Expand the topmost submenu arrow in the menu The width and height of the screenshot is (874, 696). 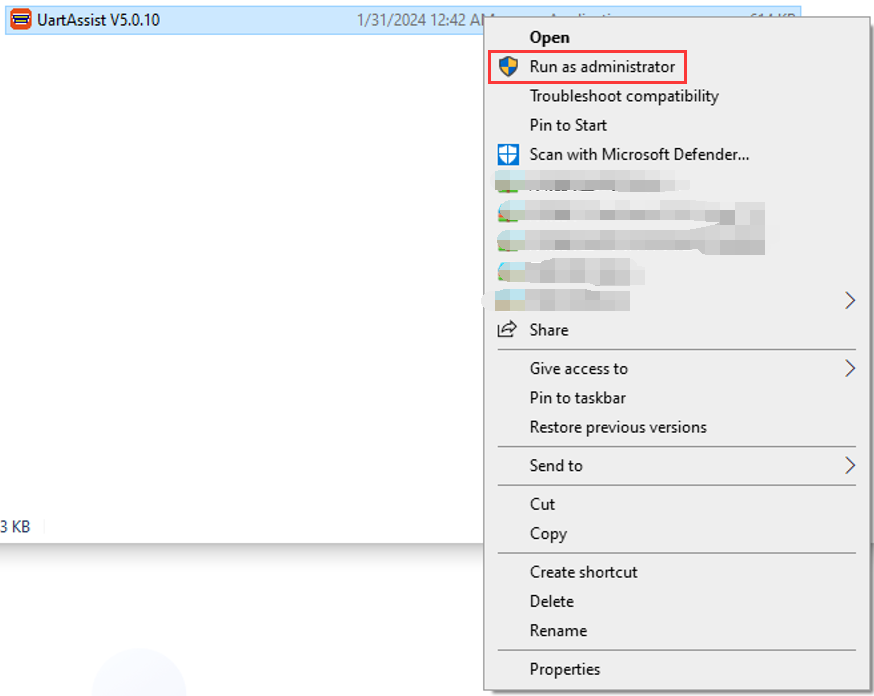click(849, 300)
